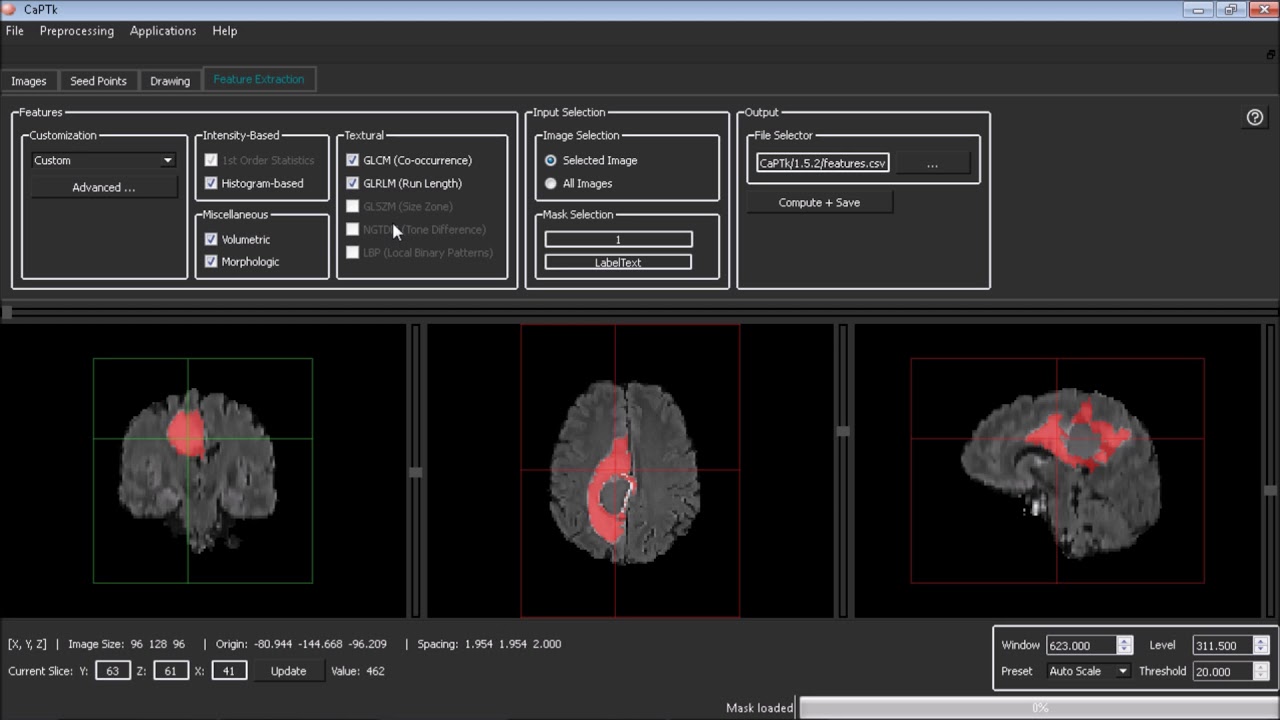Click the Feature Extraction tab

259,80
